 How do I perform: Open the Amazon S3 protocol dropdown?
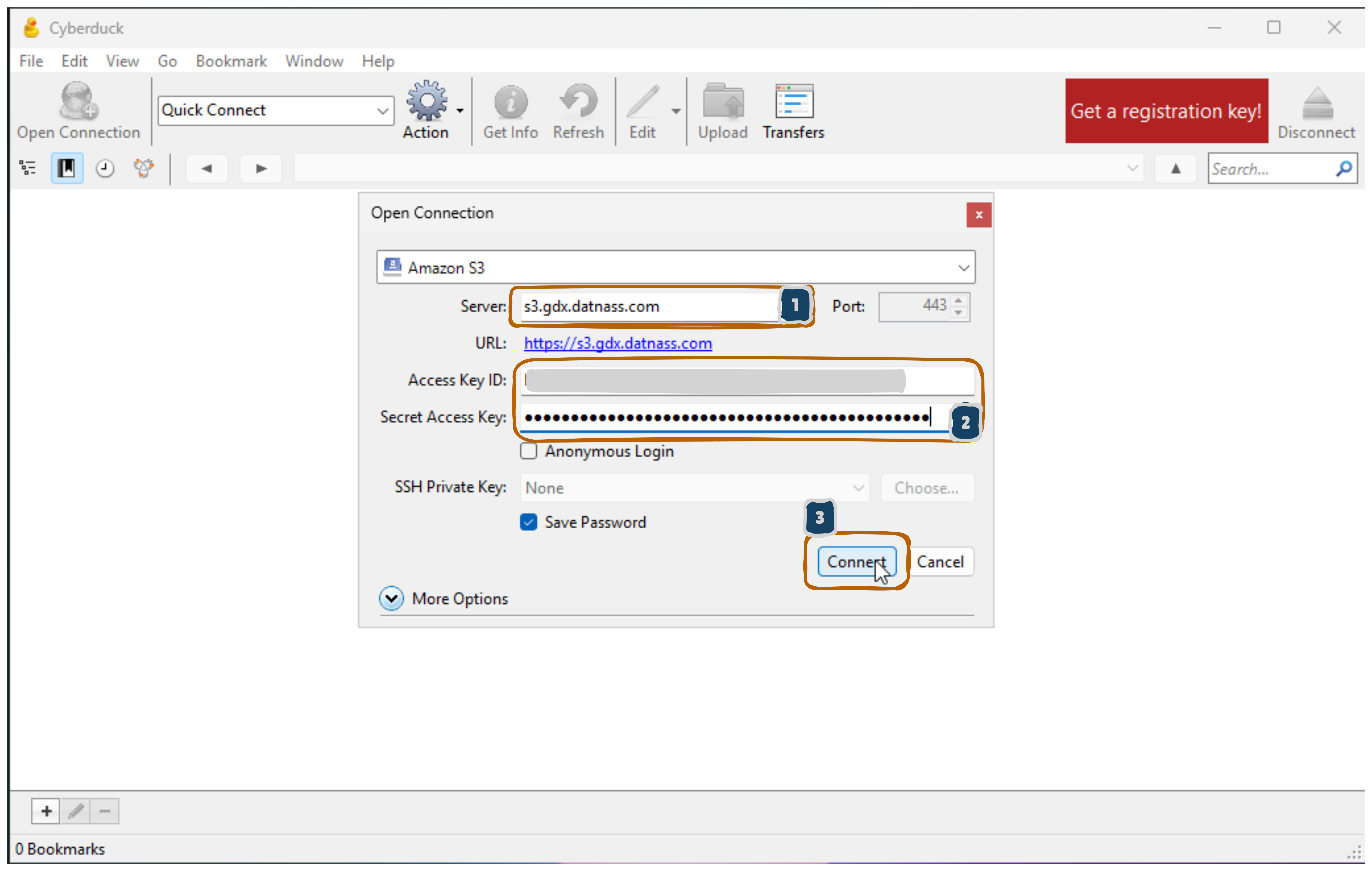(x=676, y=267)
